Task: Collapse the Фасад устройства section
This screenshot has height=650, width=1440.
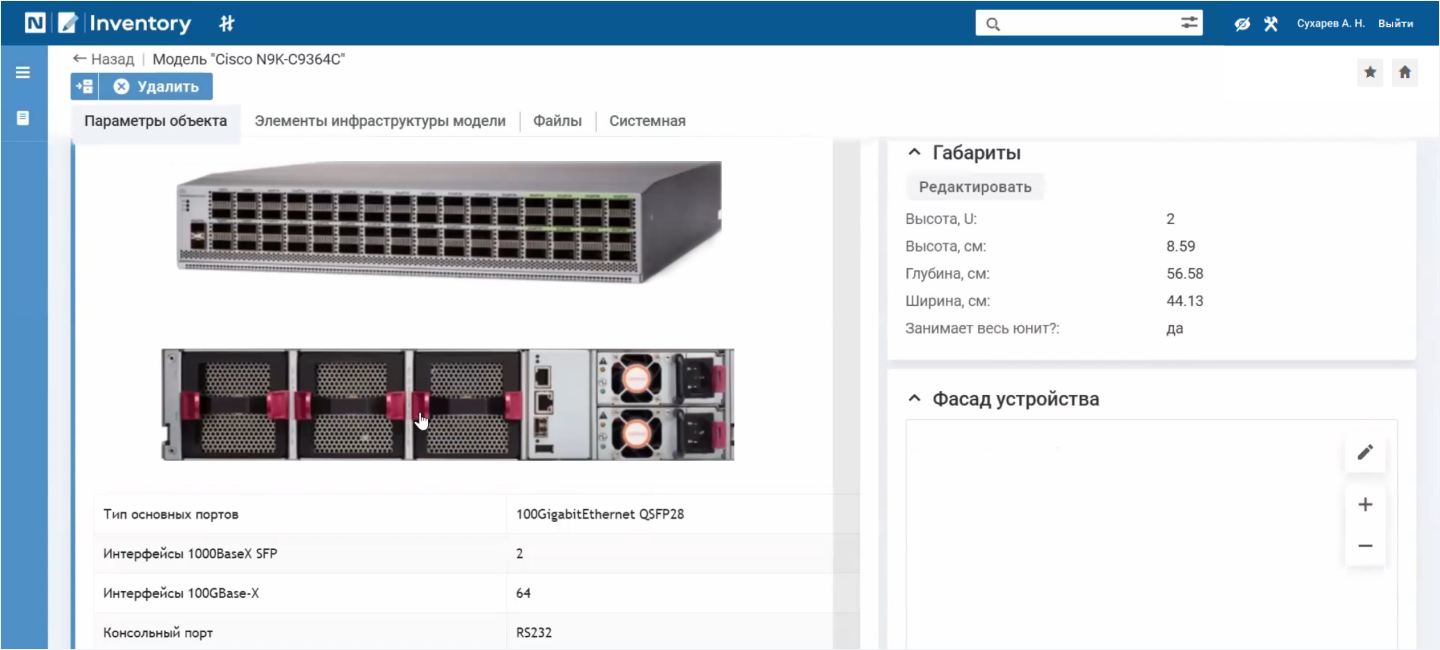Action: click(x=914, y=399)
